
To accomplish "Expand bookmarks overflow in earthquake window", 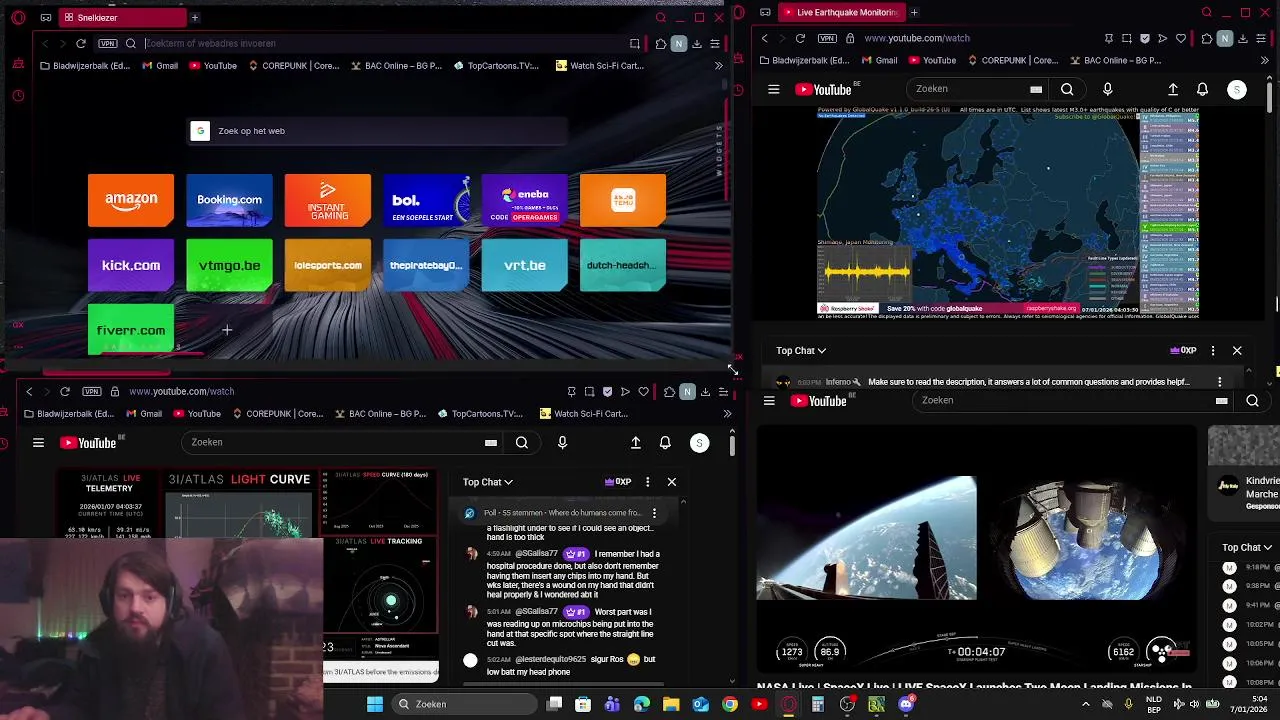I will [1264, 60].
